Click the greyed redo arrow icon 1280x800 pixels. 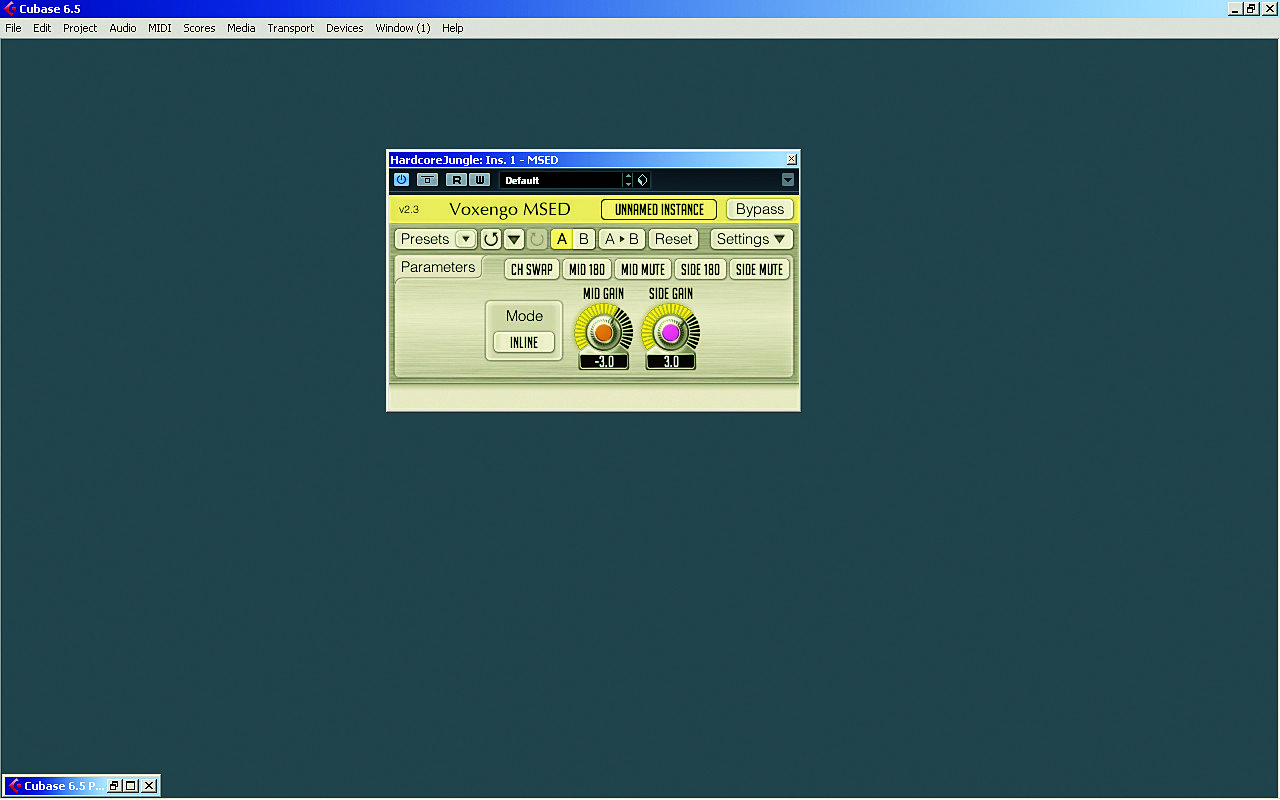coord(537,239)
